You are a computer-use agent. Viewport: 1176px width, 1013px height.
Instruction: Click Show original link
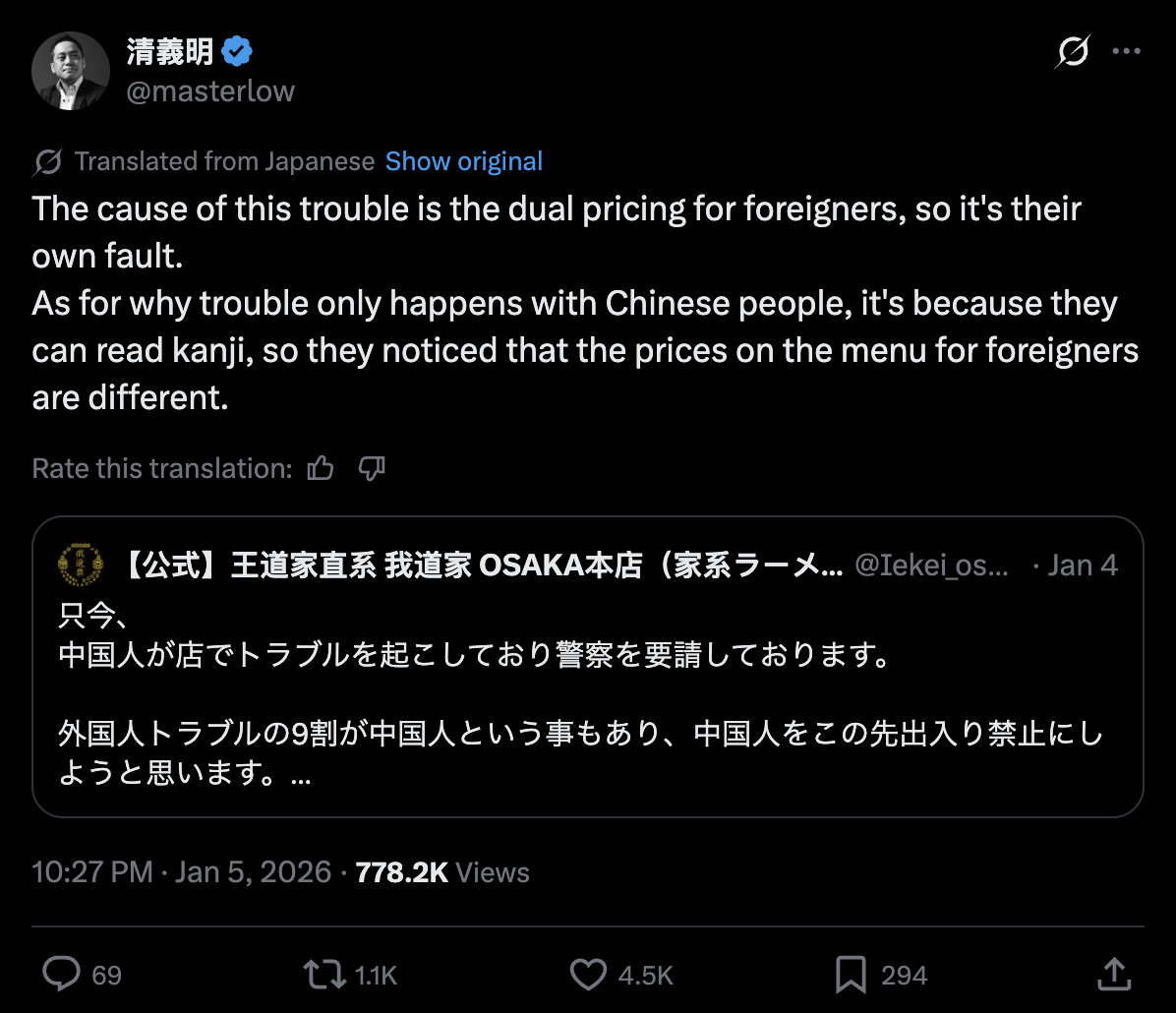pyautogui.click(x=463, y=161)
